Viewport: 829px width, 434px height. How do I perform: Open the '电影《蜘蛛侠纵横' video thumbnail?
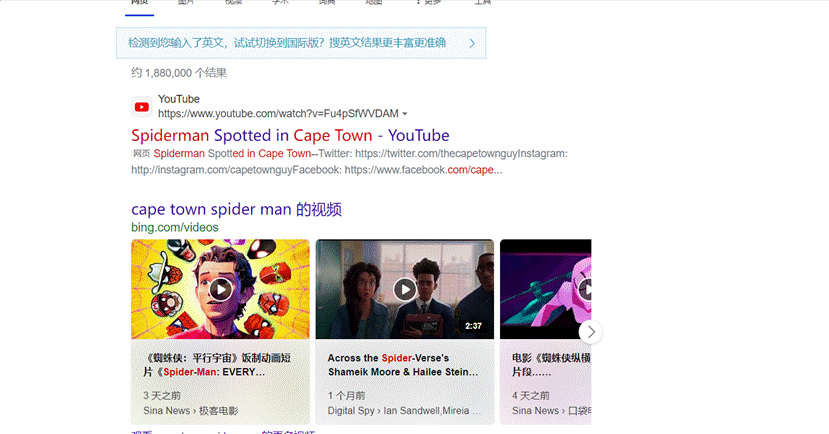[x=546, y=289]
